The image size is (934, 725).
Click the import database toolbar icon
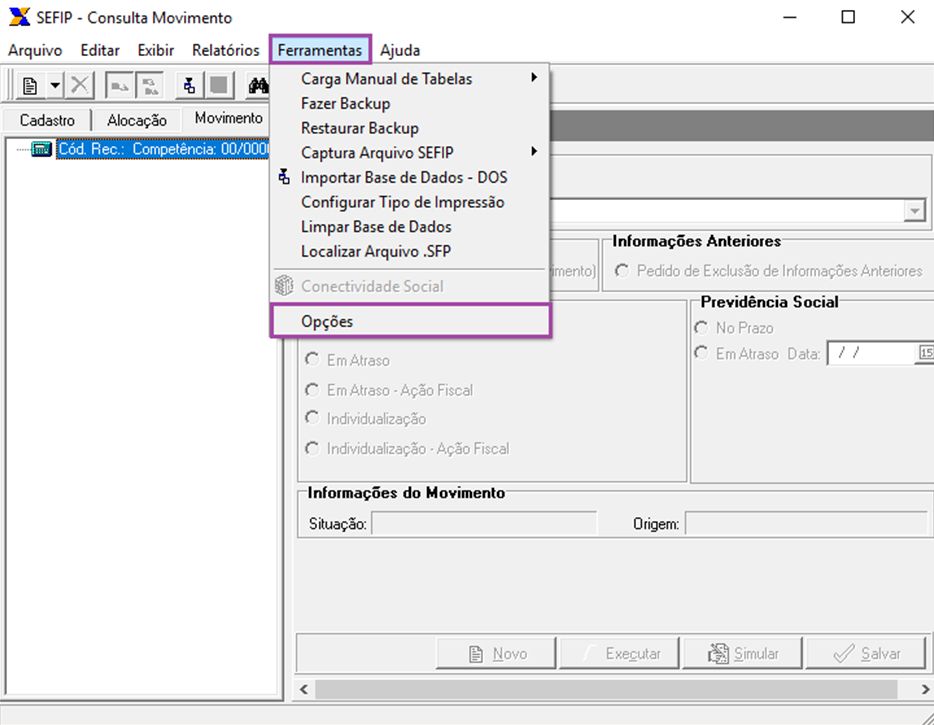tap(189, 86)
